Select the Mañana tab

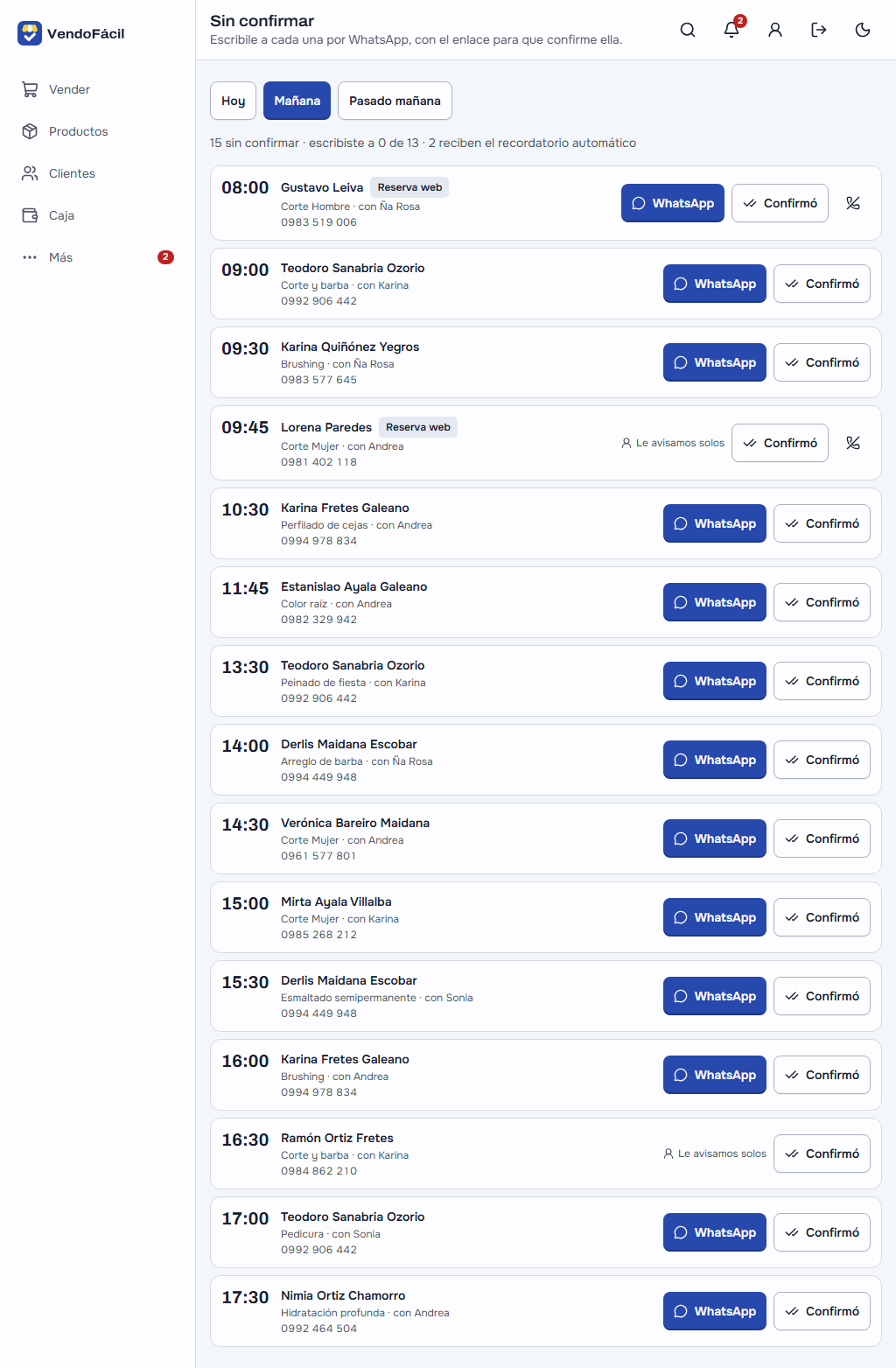297,101
